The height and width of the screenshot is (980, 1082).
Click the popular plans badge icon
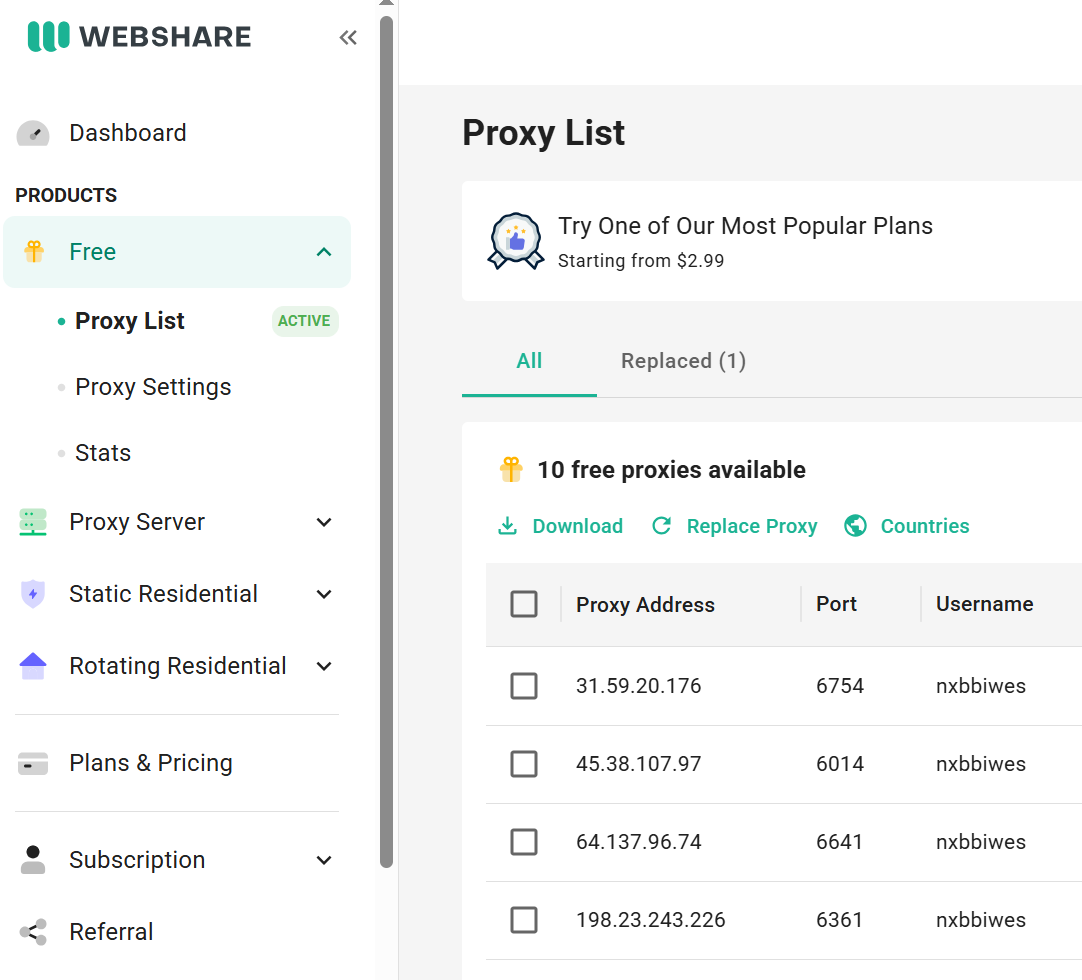(x=516, y=241)
